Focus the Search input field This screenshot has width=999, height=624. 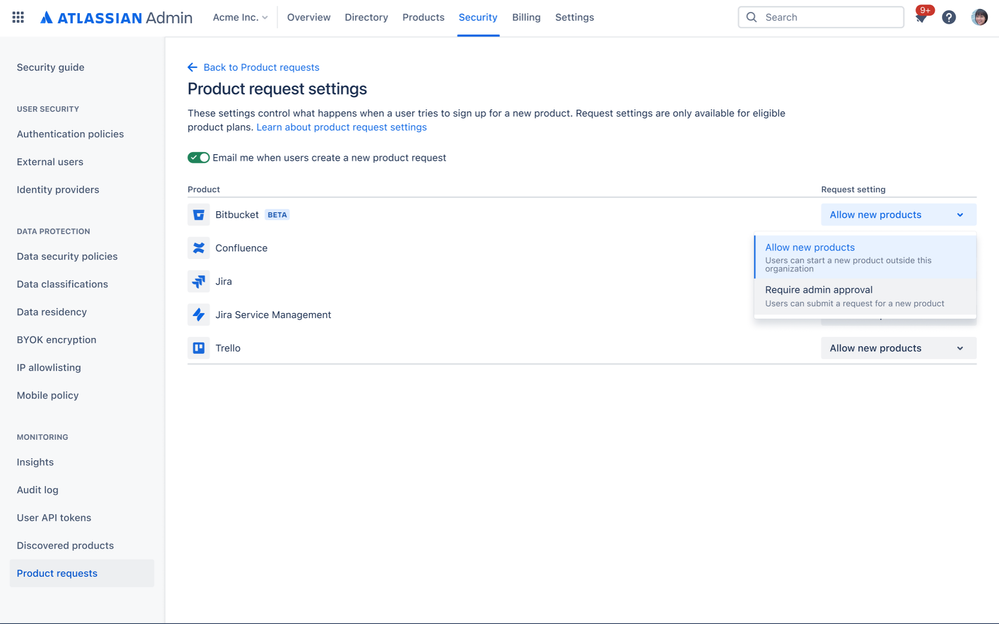click(821, 17)
